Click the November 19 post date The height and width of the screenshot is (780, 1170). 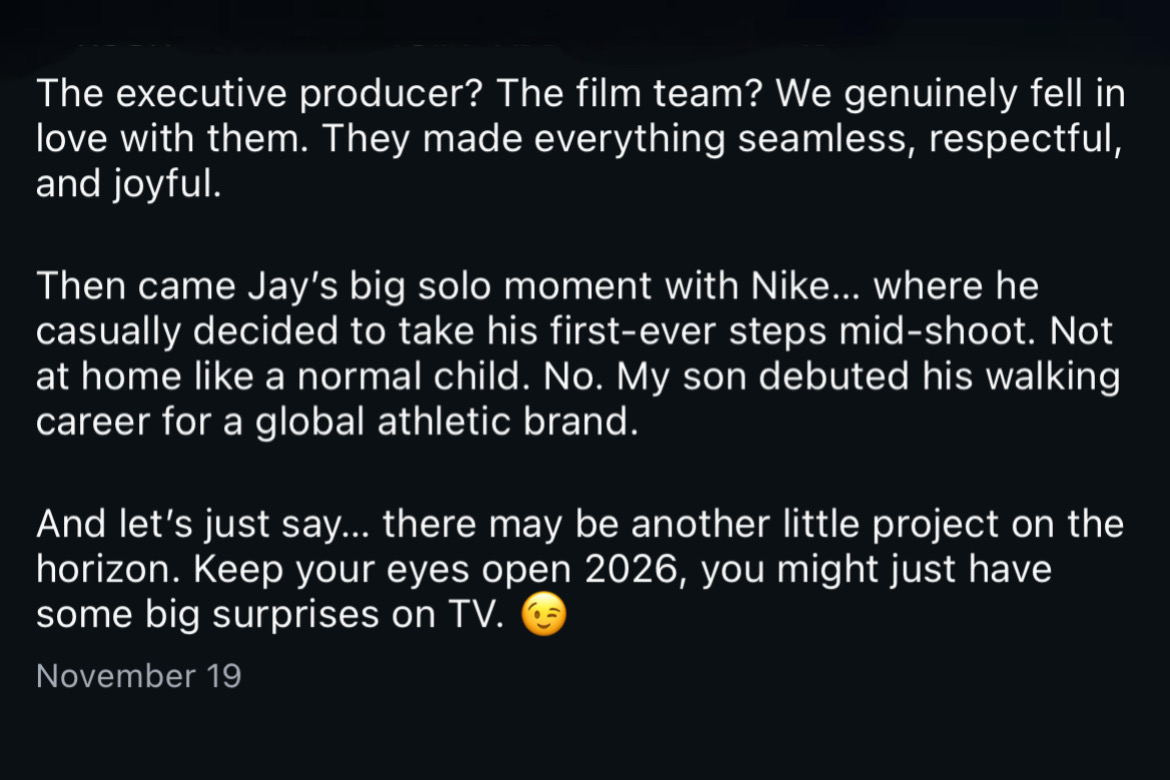tap(138, 676)
